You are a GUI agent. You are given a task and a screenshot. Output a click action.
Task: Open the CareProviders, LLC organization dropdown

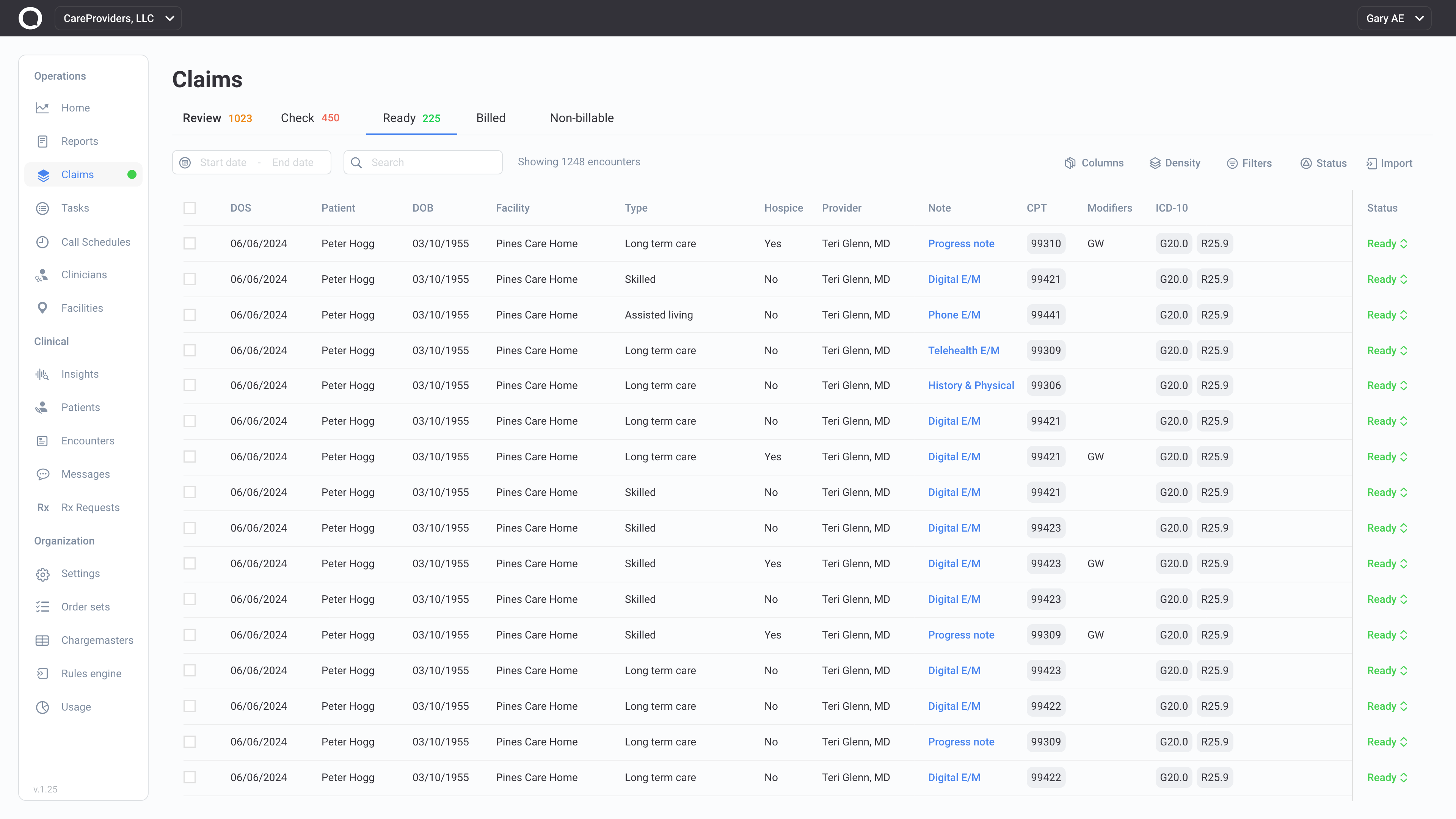[118, 18]
